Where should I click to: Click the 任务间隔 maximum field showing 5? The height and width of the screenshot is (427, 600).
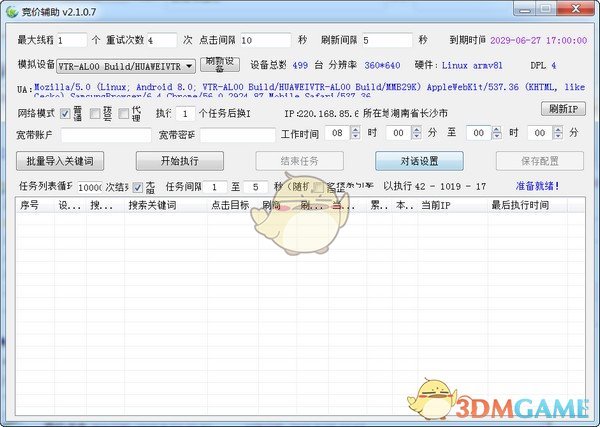pyautogui.click(x=256, y=187)
